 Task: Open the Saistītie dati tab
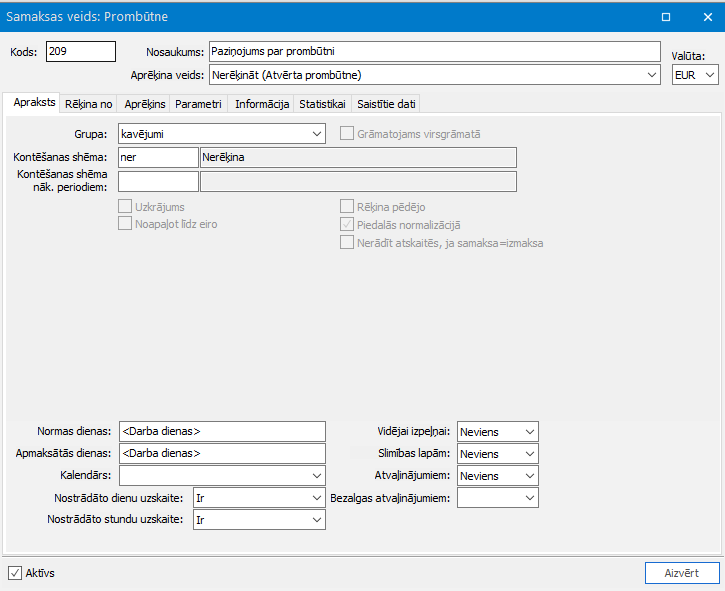click(x=386, y=104)
